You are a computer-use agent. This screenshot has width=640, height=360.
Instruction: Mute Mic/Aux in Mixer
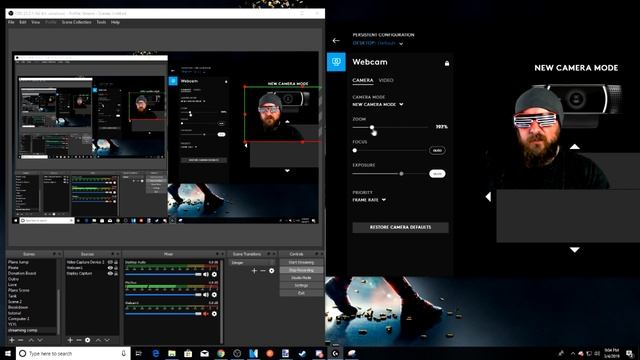coord(206,294)
